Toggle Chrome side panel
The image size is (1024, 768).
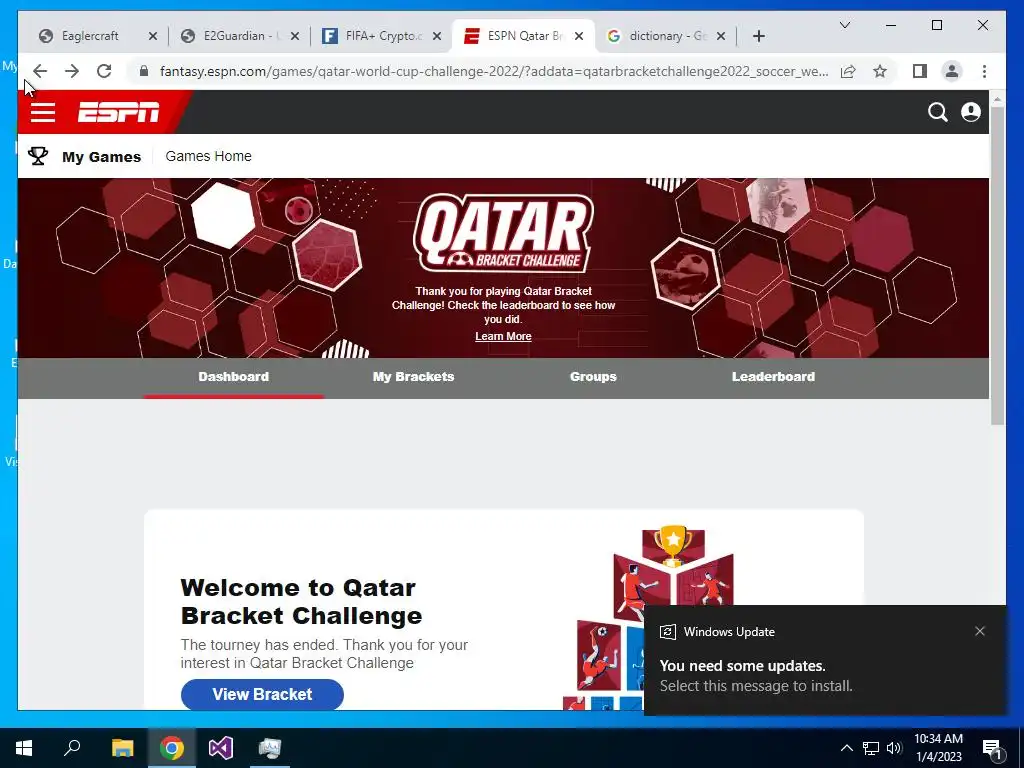(x=920, y=71)
